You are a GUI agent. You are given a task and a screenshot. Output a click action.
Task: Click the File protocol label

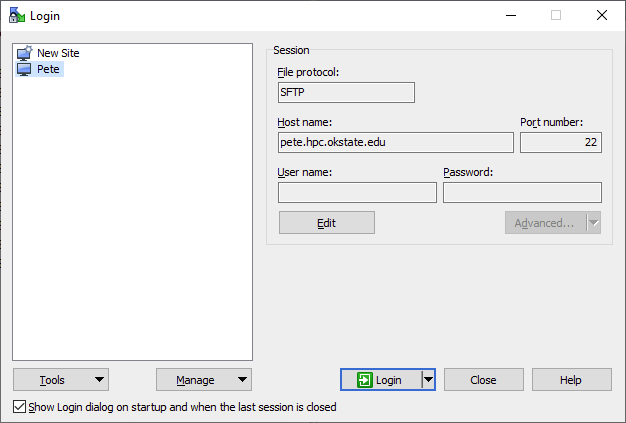(x=308, y=72)
